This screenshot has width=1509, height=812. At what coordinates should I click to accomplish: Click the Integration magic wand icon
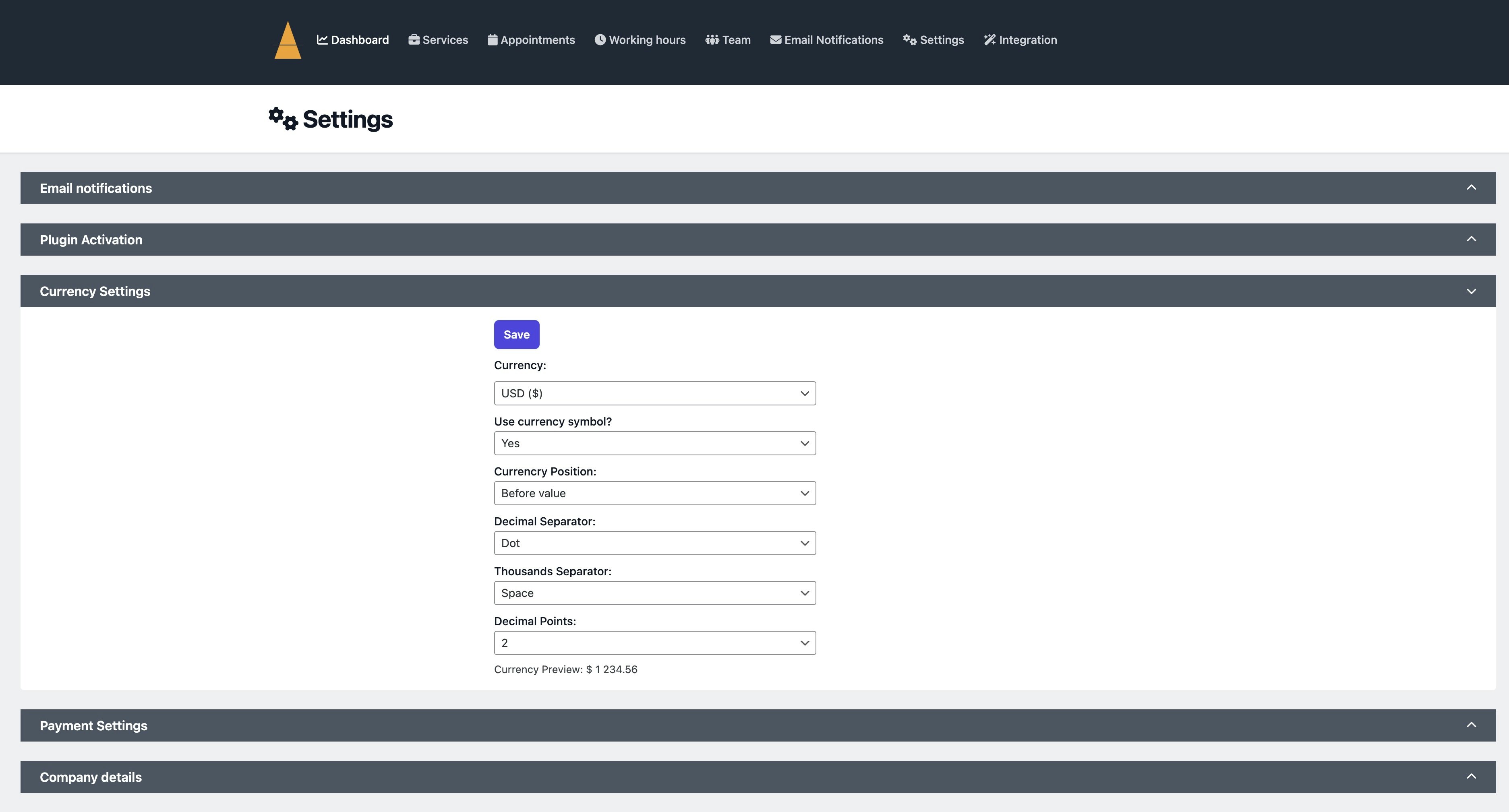coord(989,40)
